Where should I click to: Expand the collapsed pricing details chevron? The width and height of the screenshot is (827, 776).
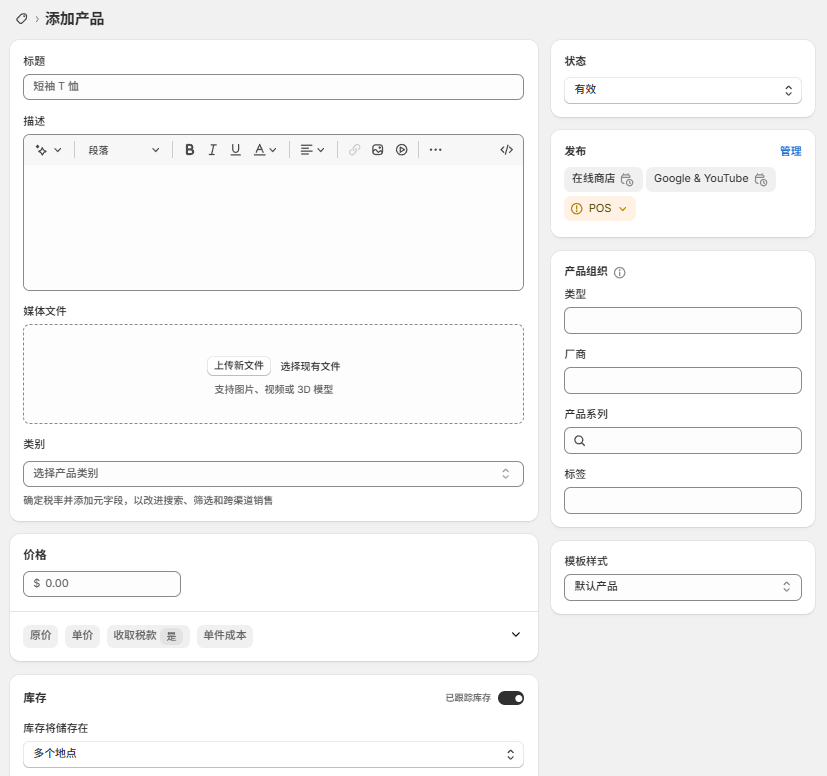click(x=515, y=635)
